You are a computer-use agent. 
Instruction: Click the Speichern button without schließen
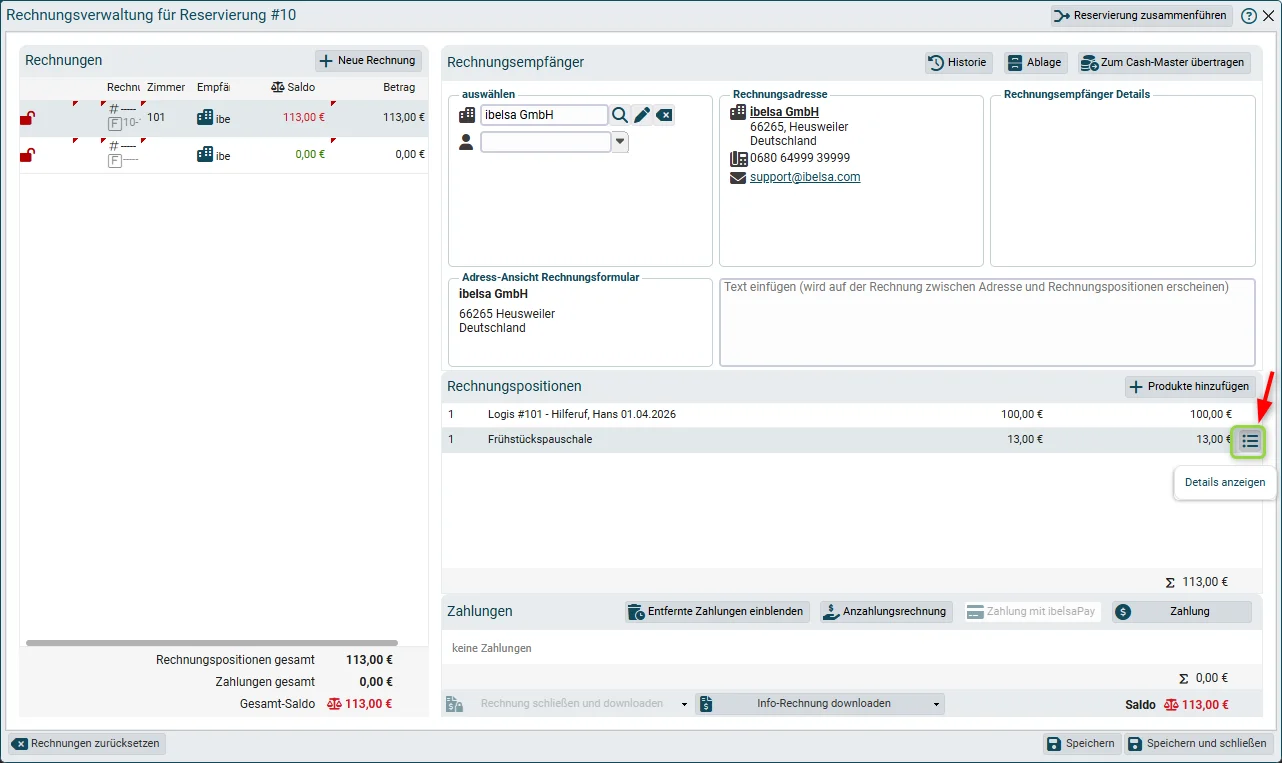coord(1080,744)
